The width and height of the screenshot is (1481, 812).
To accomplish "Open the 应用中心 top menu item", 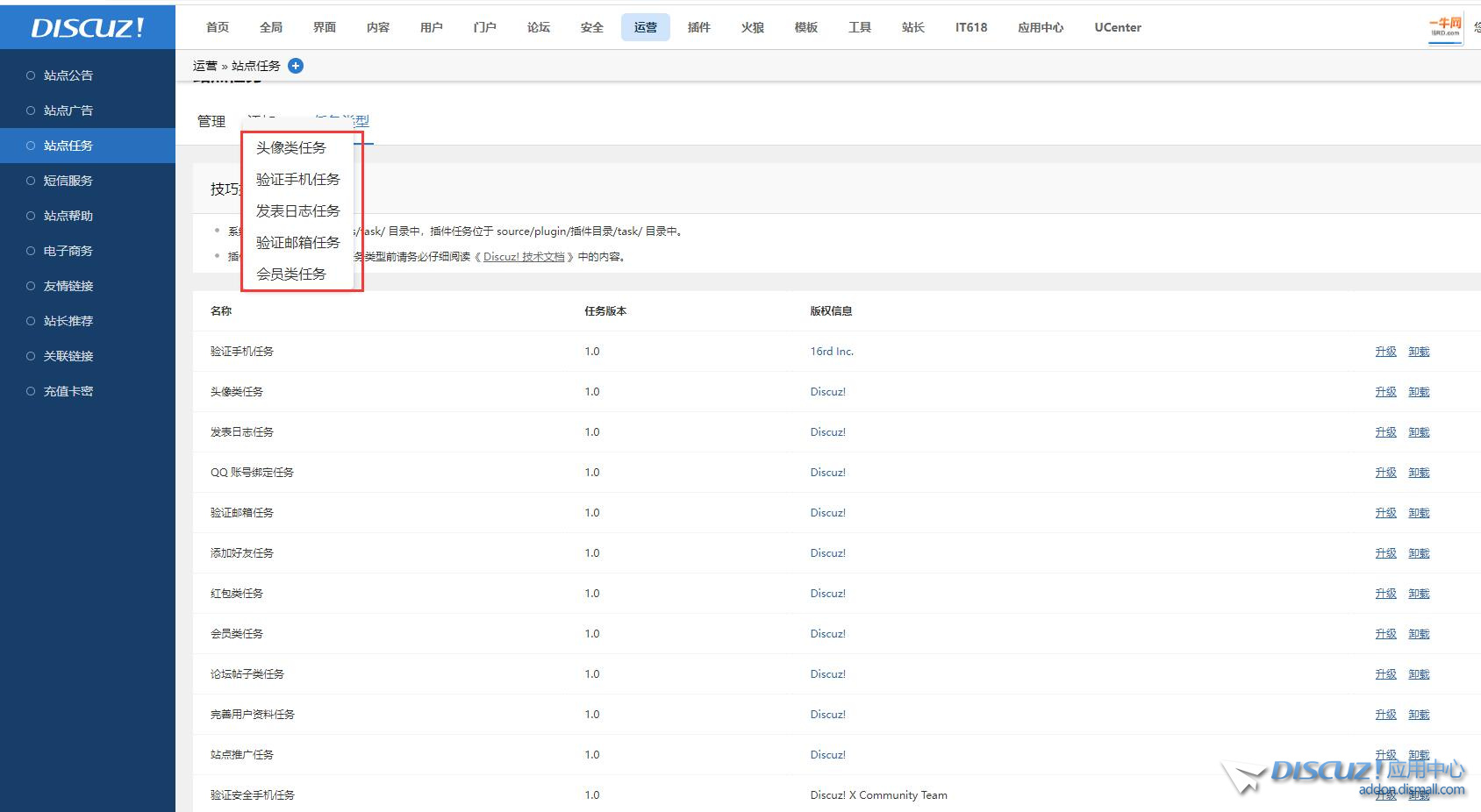I will [1041, 27].
